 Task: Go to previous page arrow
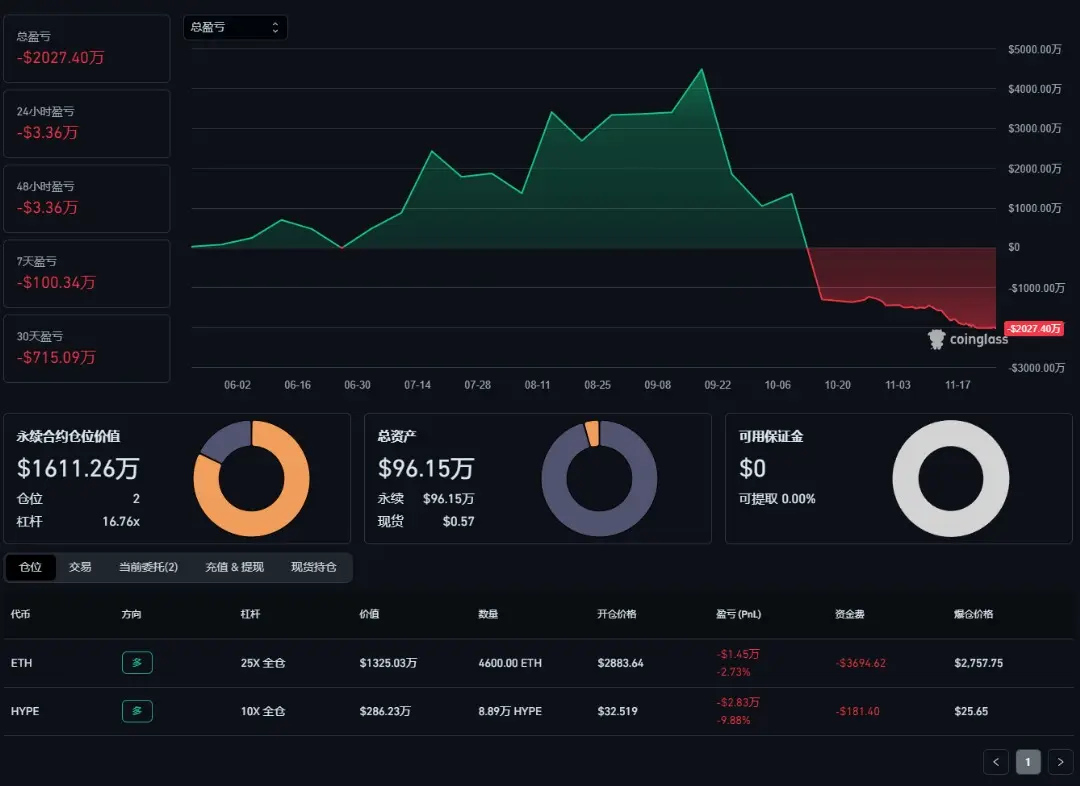(996, 762)
